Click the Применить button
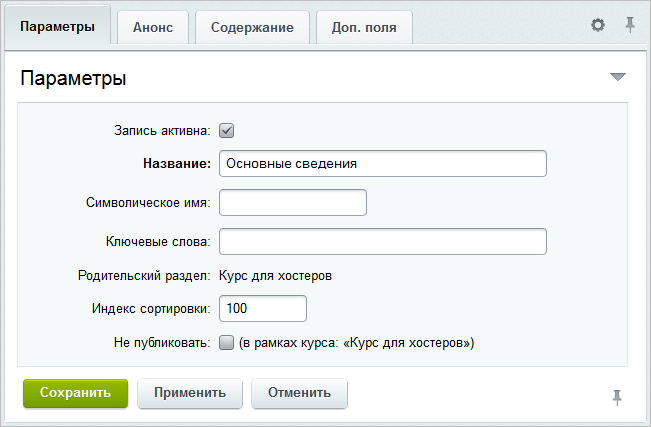The width and height of the screenshot is (651, 427). coord(190,393)
